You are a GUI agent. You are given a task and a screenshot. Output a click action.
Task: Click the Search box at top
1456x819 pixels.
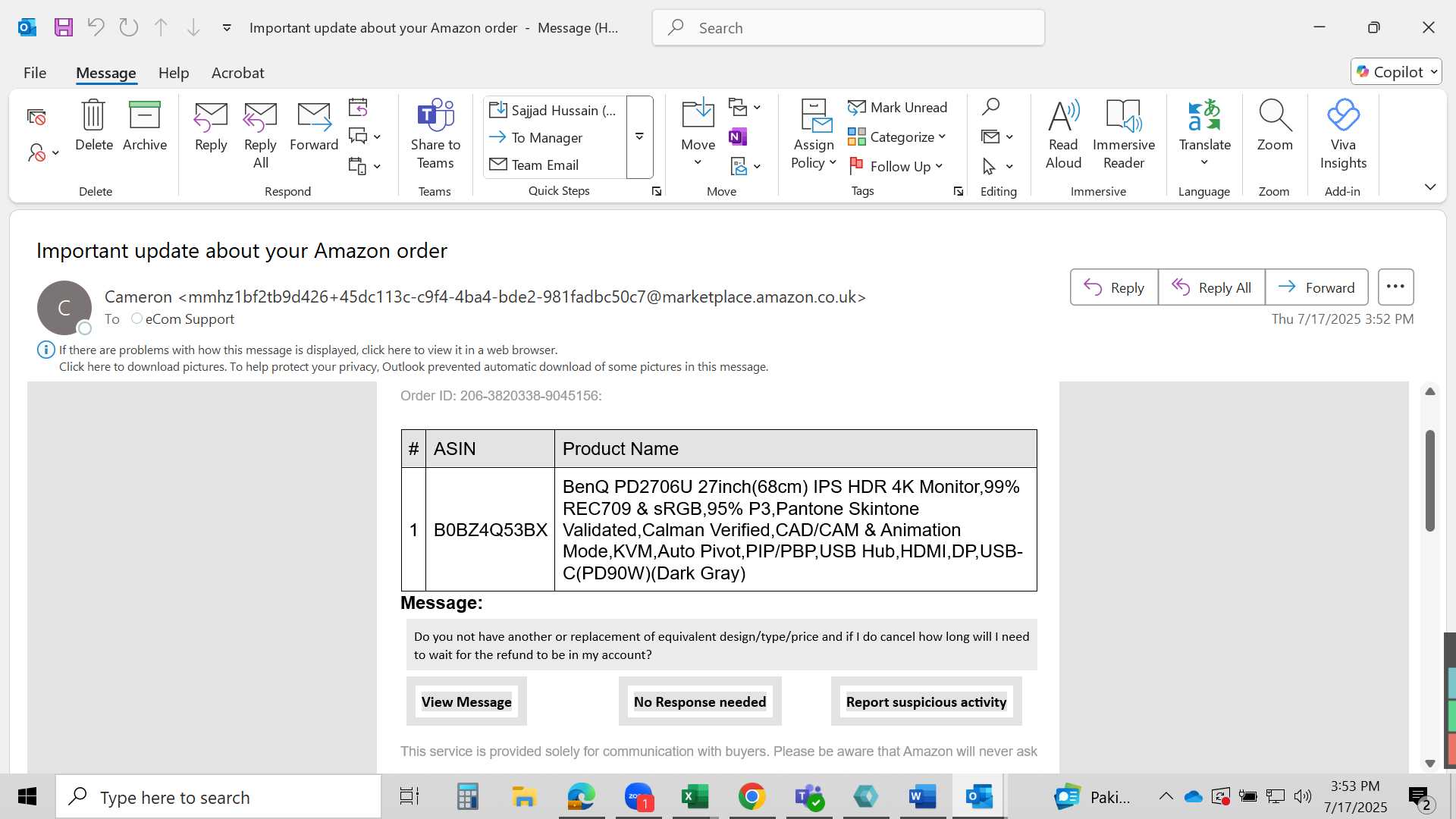pos(848,27)
